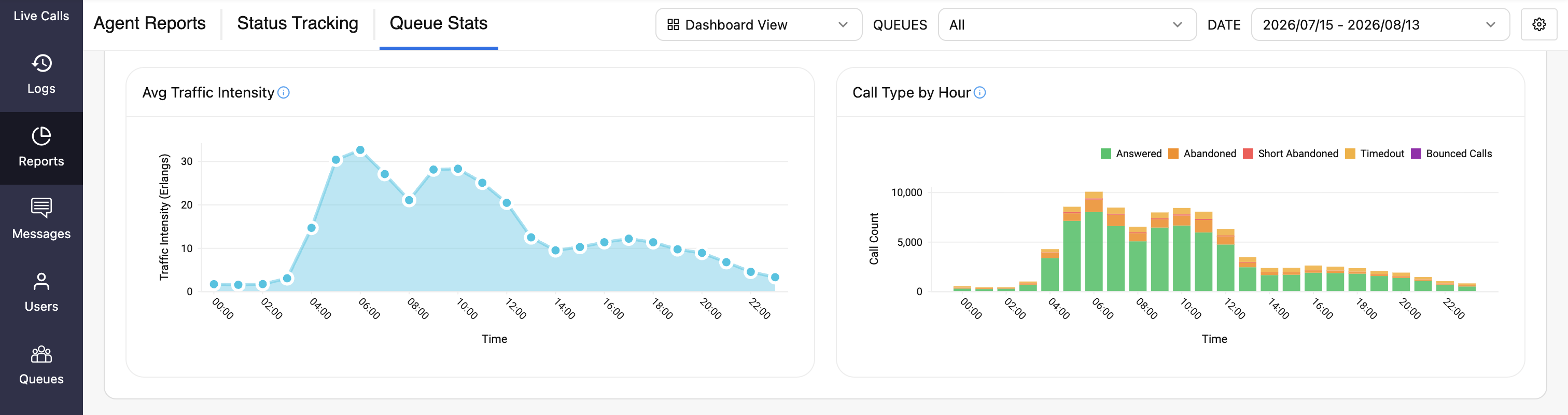Click the peak traffic intensity data point
Image resolution: width=1568 pixels, height=415 pixels.
point(360,150)
